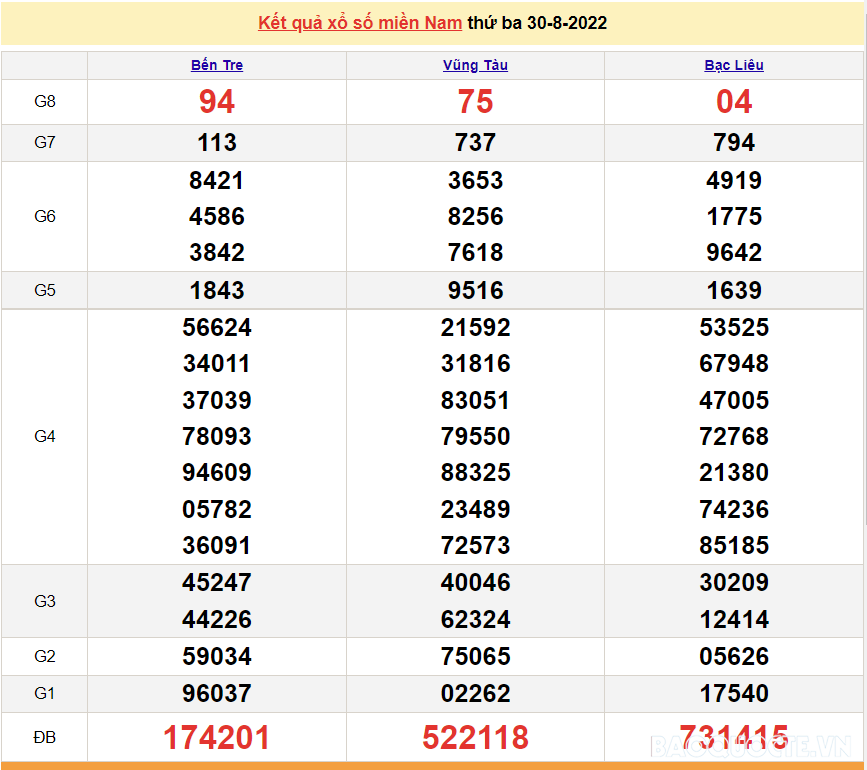Screen dimensions: 867x770
Task: Open the Vũng Tàu province link
Action: point(475,65)
